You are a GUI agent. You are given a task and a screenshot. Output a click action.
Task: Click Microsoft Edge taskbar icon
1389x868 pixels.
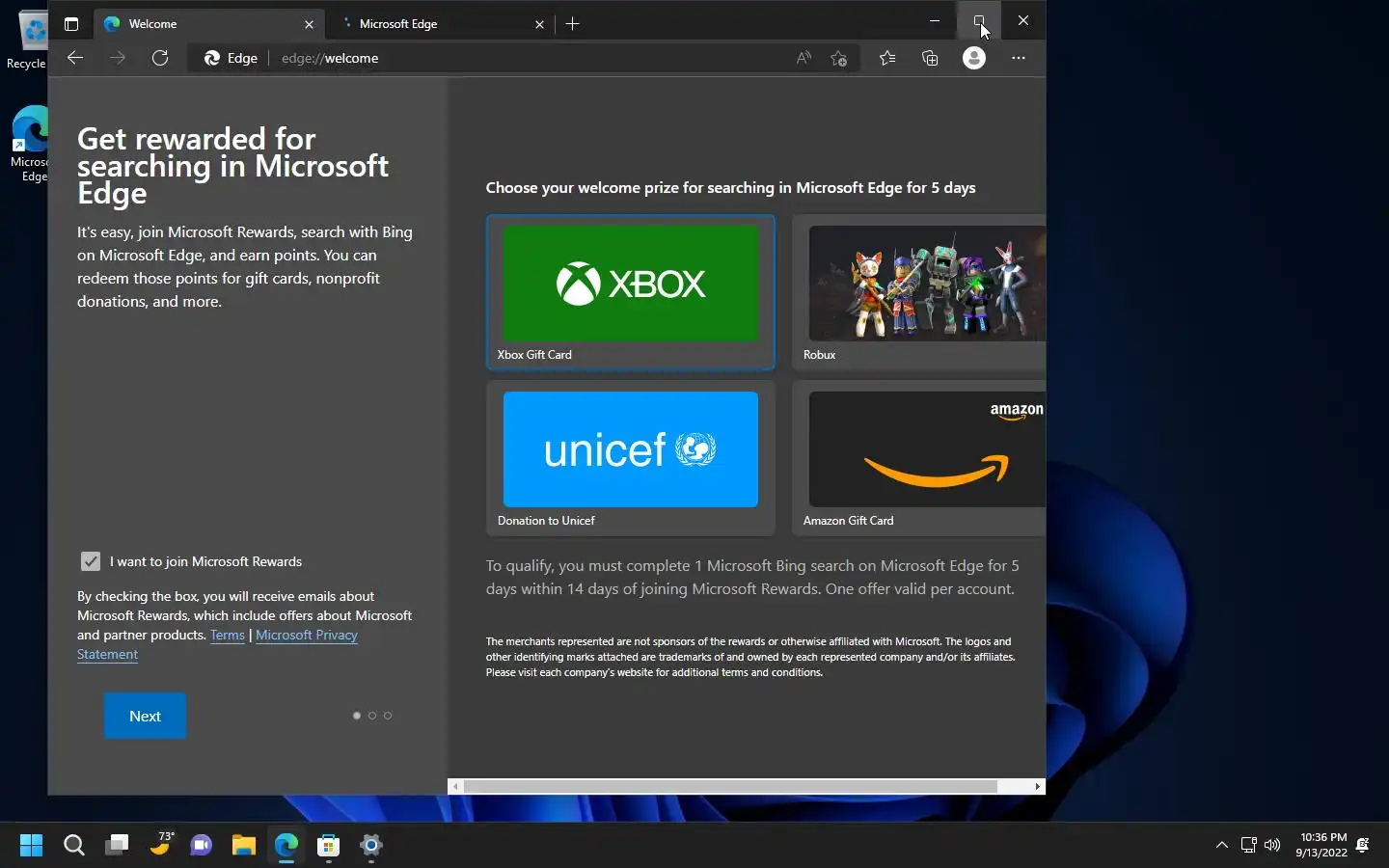tap(286, 846)
